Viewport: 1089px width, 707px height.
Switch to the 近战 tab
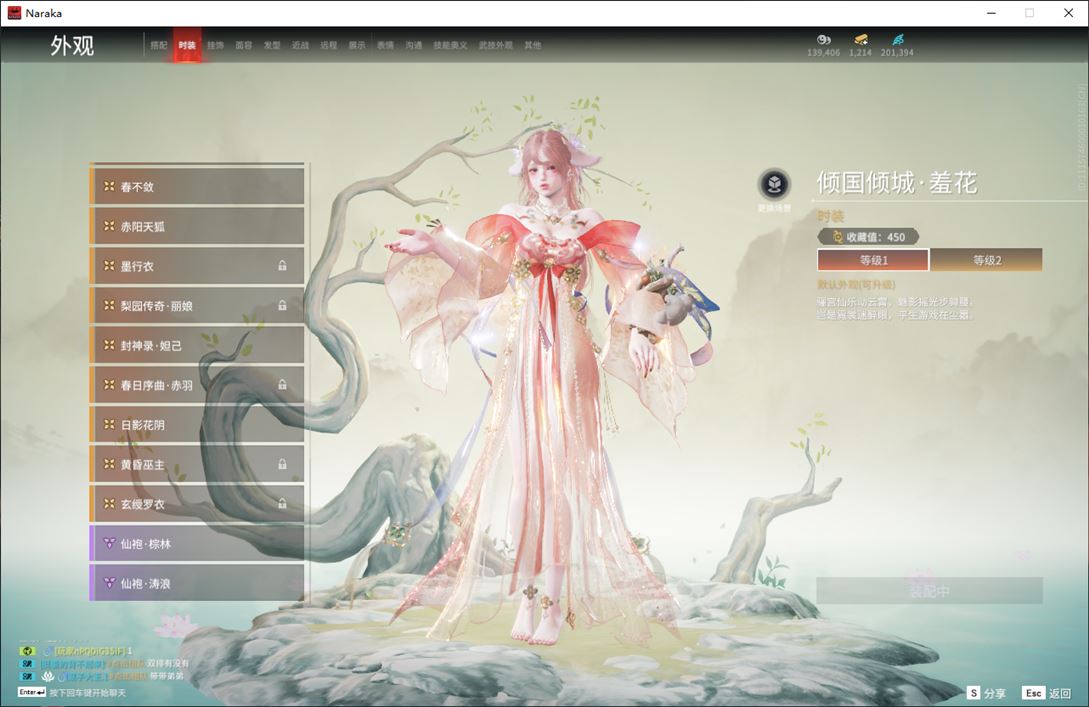[300, 45]
